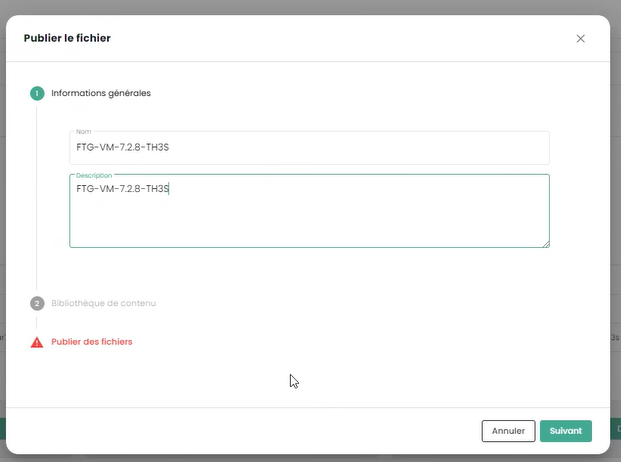Click the Publier le fichier dialog title
Screen dimensions: 621x462
67,38
